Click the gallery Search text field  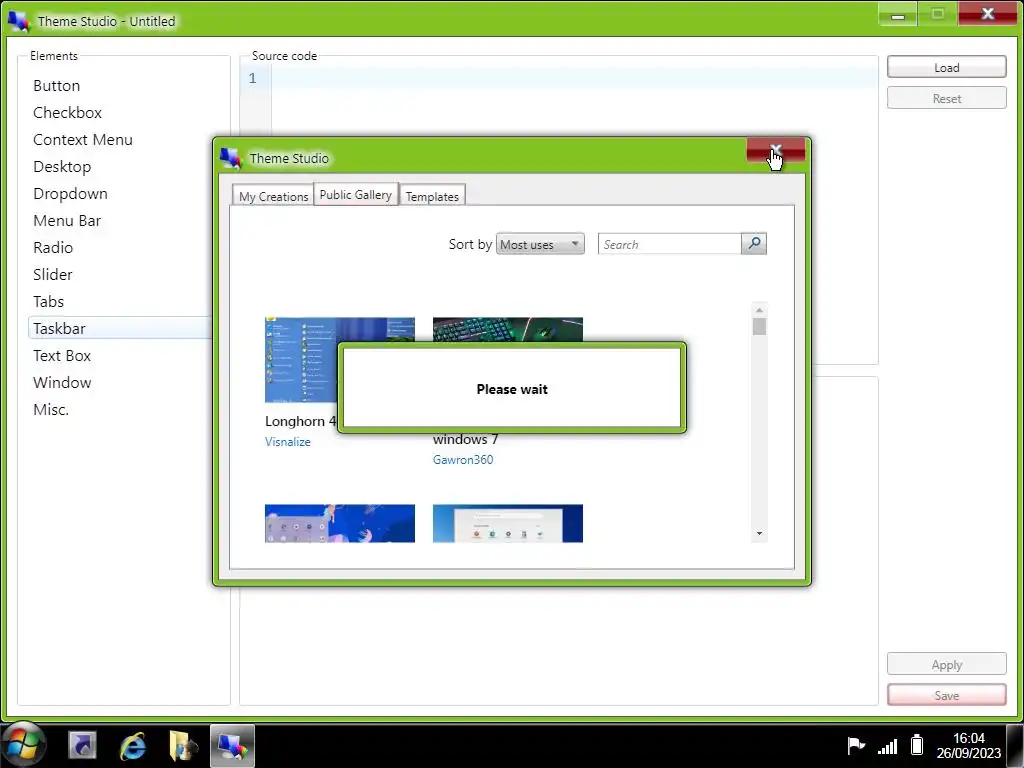click(x=669, y=244)
